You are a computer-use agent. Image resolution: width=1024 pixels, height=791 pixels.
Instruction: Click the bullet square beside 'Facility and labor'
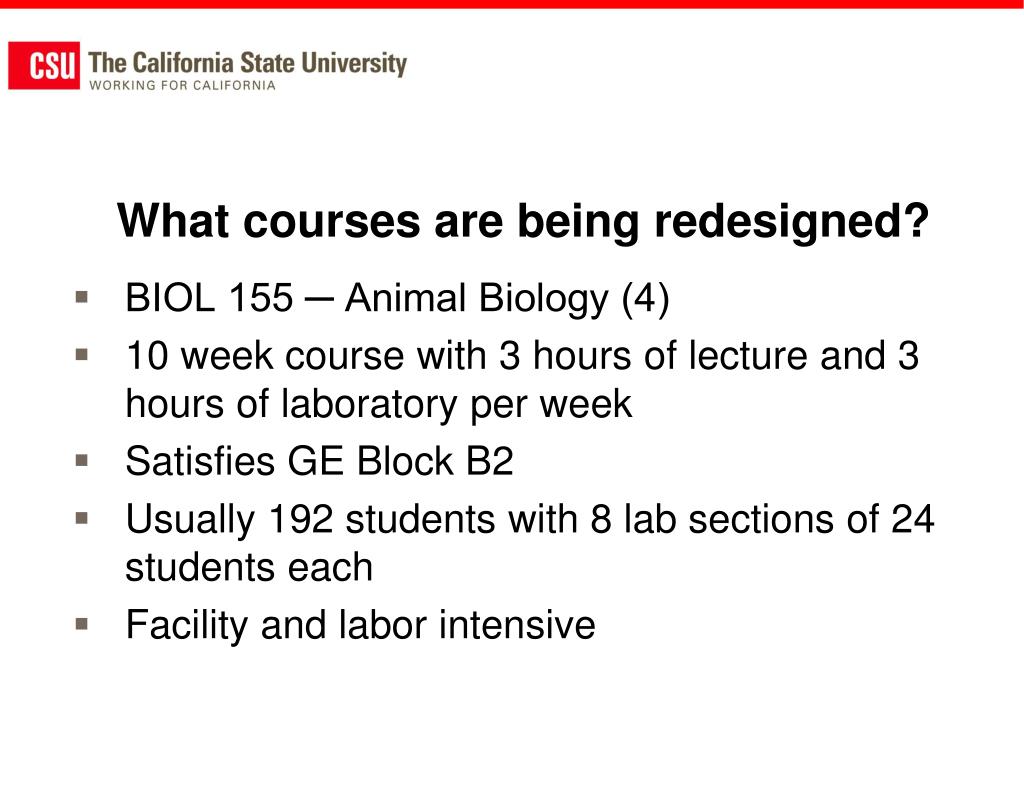click(x=82, y=624)
